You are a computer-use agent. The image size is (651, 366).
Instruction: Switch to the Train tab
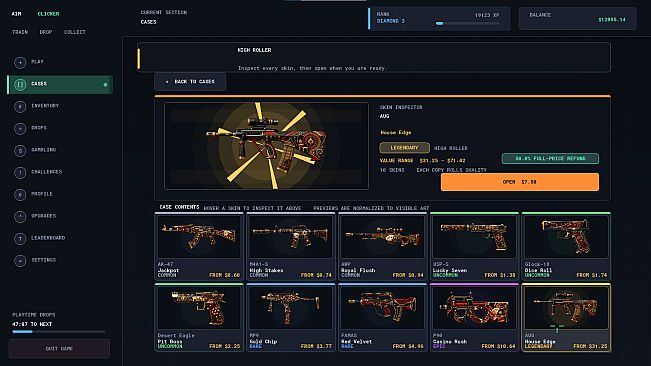pos(20,32)
